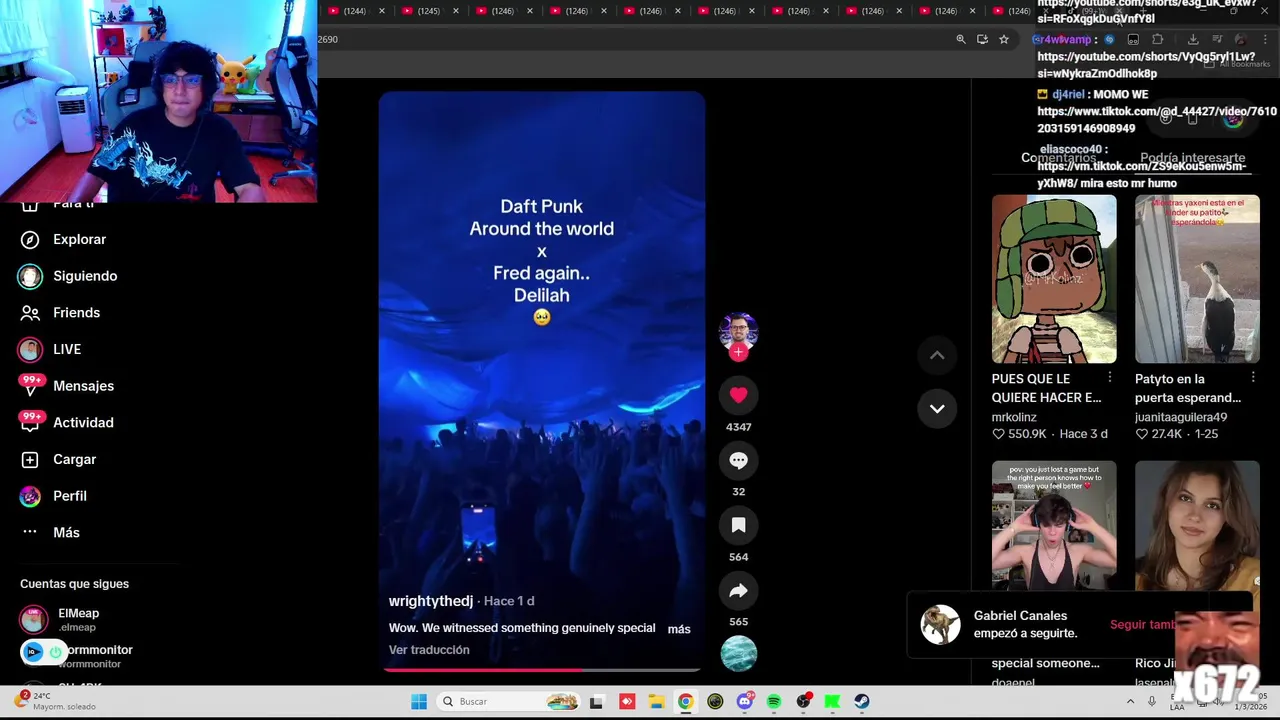Open Google Chrome in the taskbar
The image size is (1280, 720).
tap(685, 701)
